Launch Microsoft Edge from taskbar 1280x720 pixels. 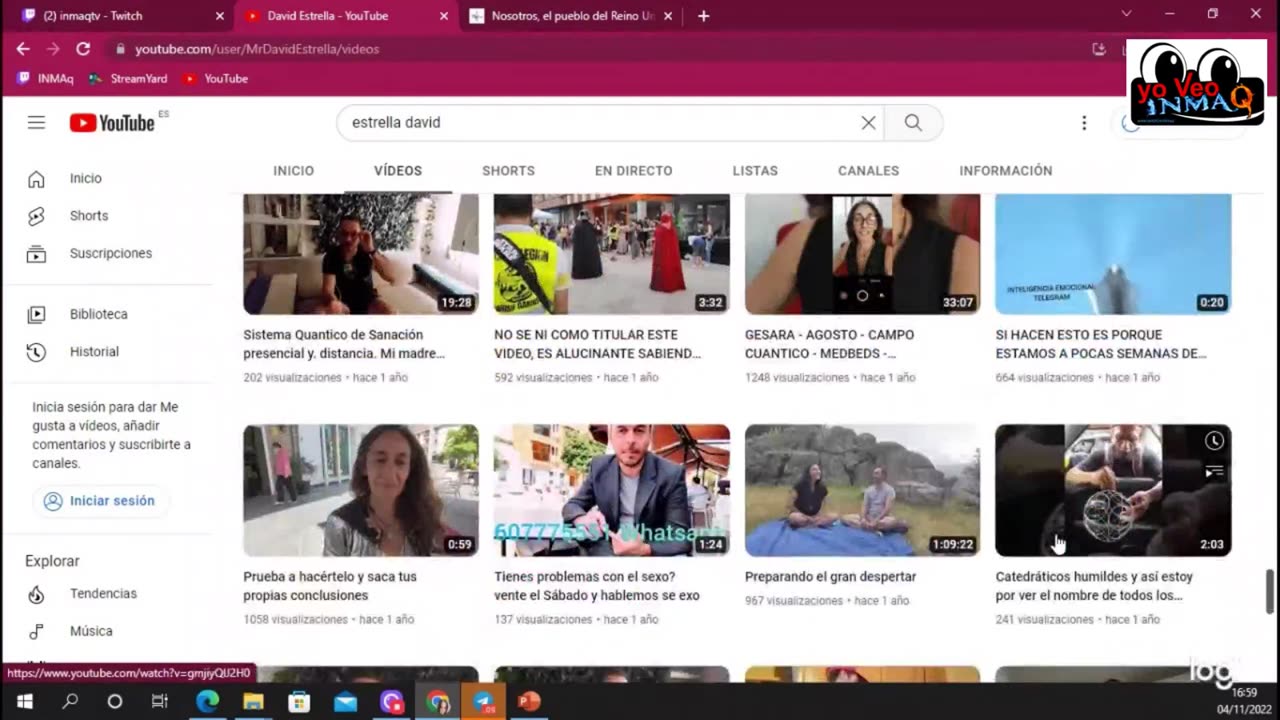(x=207, y=702)
